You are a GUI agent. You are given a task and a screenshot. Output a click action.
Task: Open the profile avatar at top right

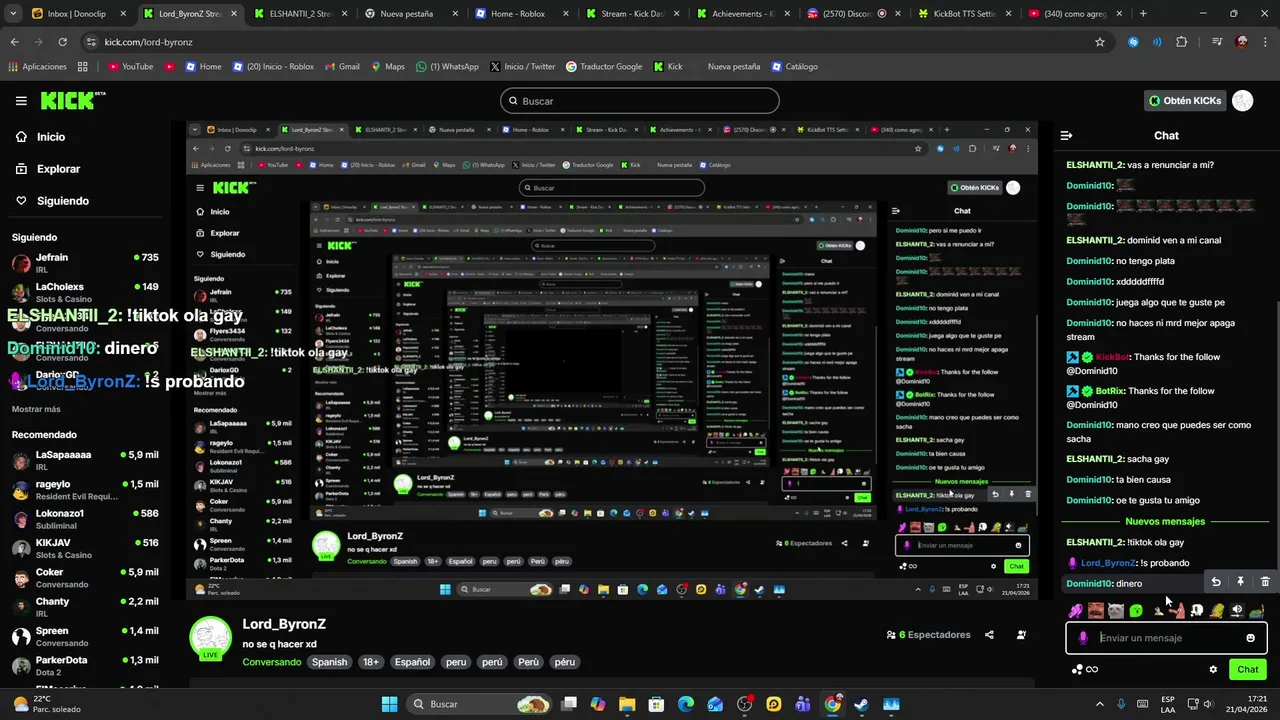[x=1243, y=101]
